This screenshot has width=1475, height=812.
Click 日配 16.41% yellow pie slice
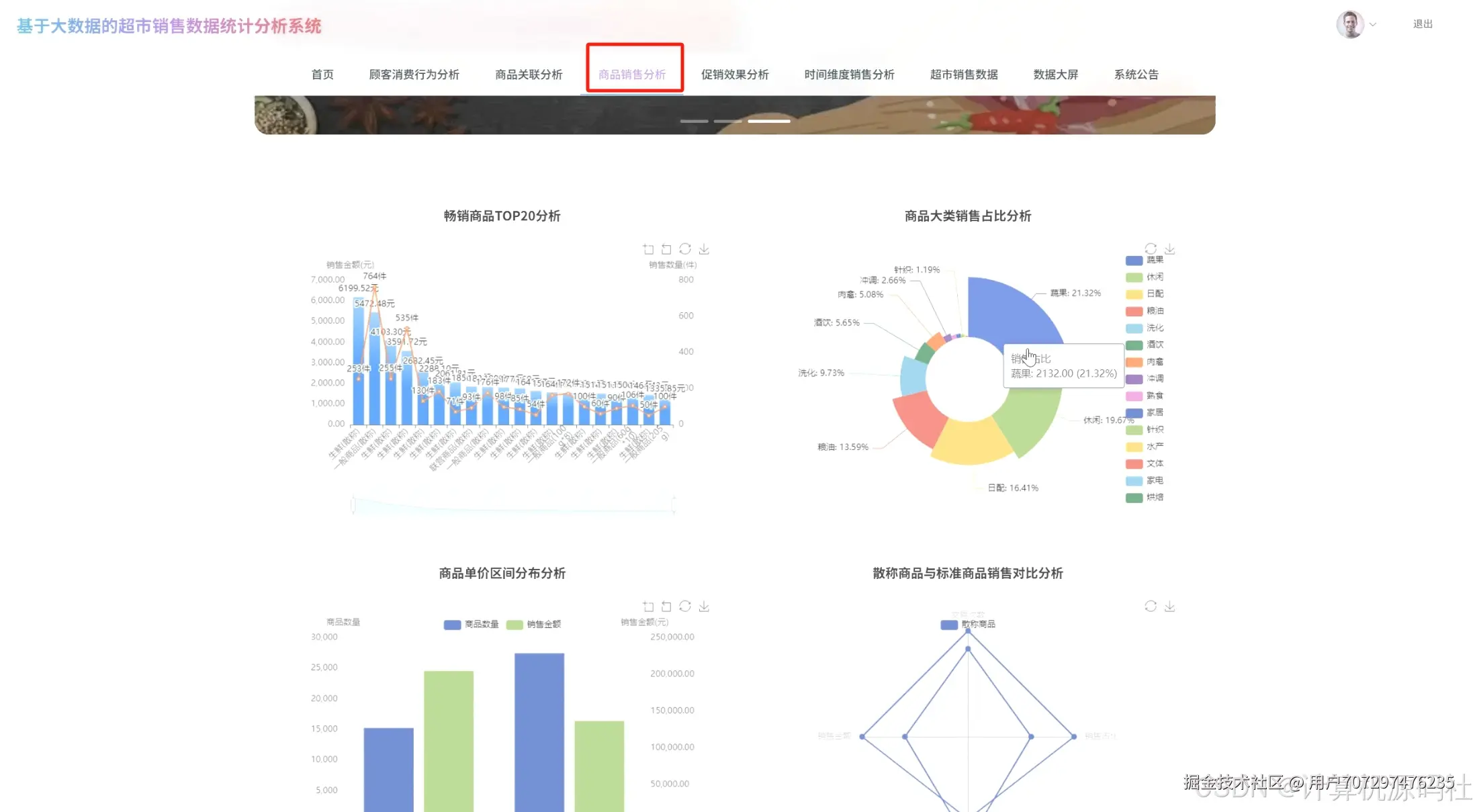pos(971,443)
